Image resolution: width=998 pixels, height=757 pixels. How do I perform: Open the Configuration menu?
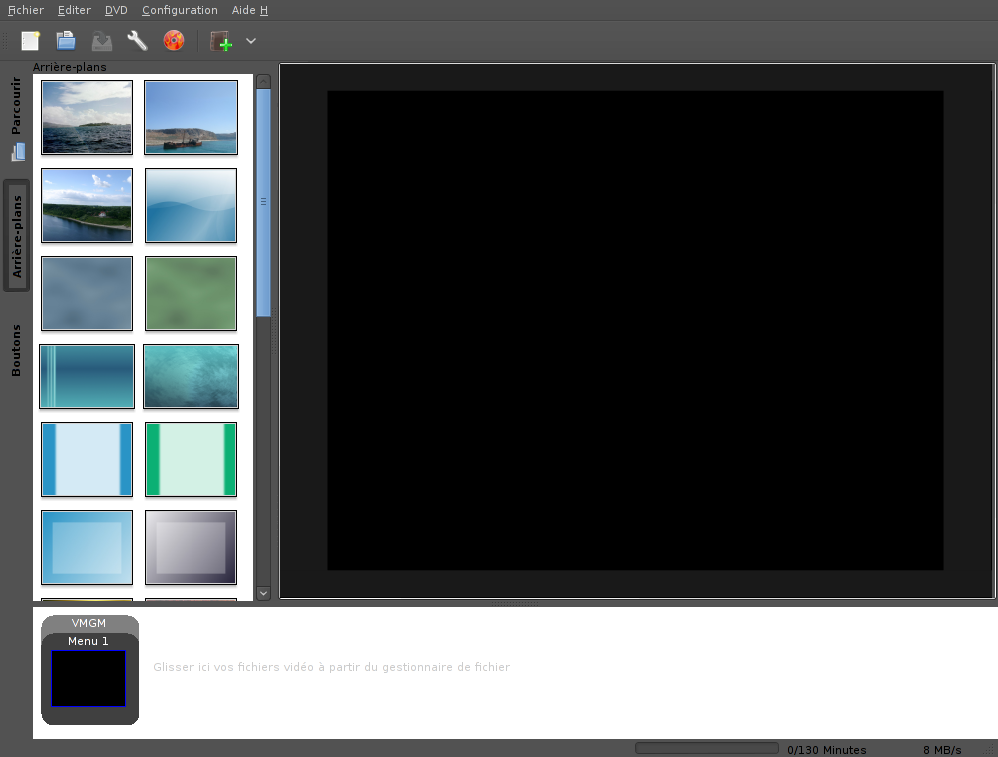pos(179,10)
